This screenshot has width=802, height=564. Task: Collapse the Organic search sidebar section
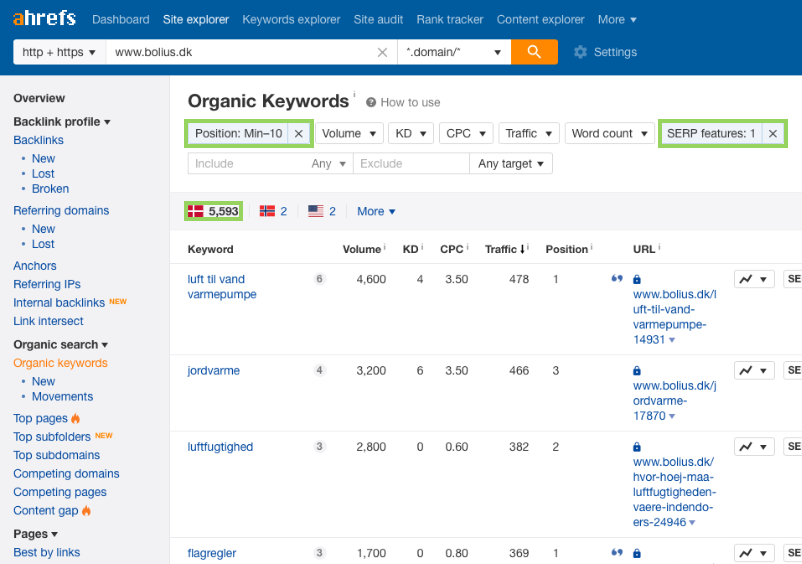click(x=60, y=345)
